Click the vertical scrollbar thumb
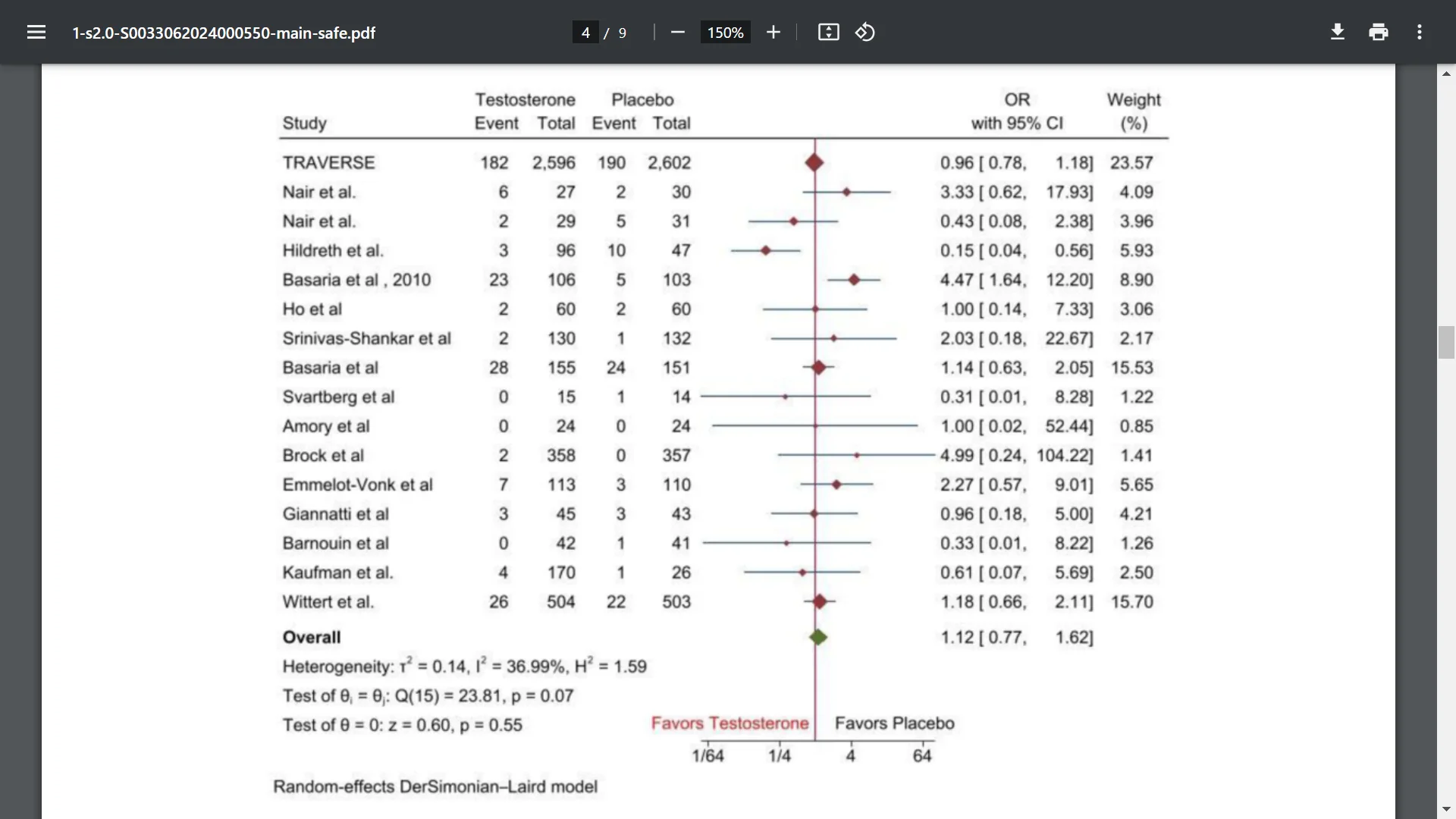The height and width of the screenshot is (819, 1456). coord(1446,342)
